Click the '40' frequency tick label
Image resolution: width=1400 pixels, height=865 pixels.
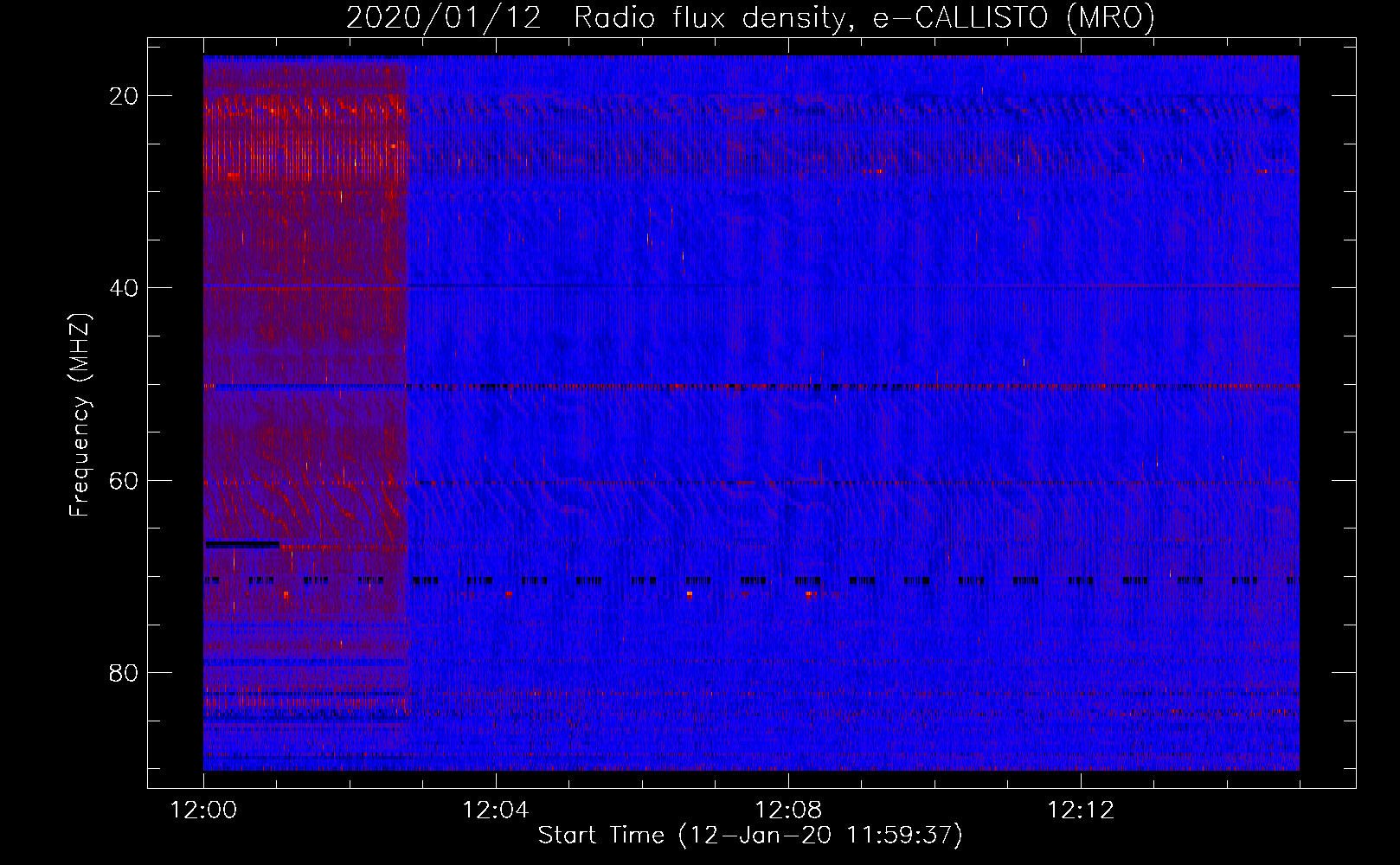(x=125, y=288)
